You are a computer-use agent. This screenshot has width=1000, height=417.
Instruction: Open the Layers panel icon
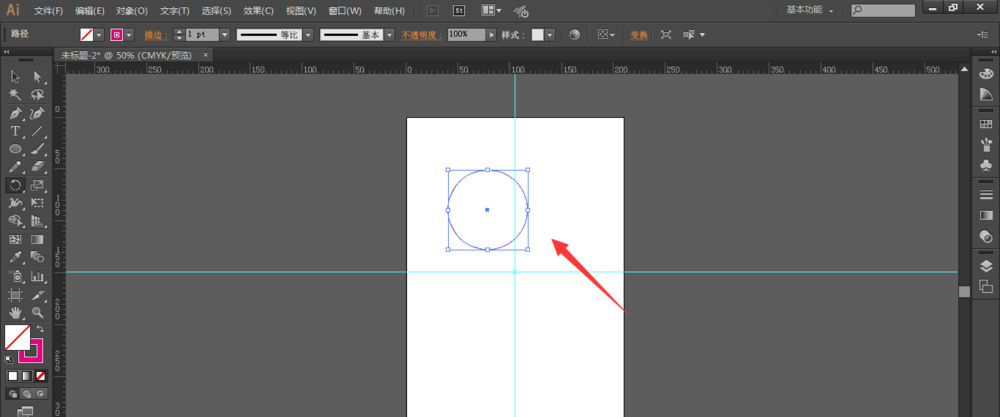985,266
